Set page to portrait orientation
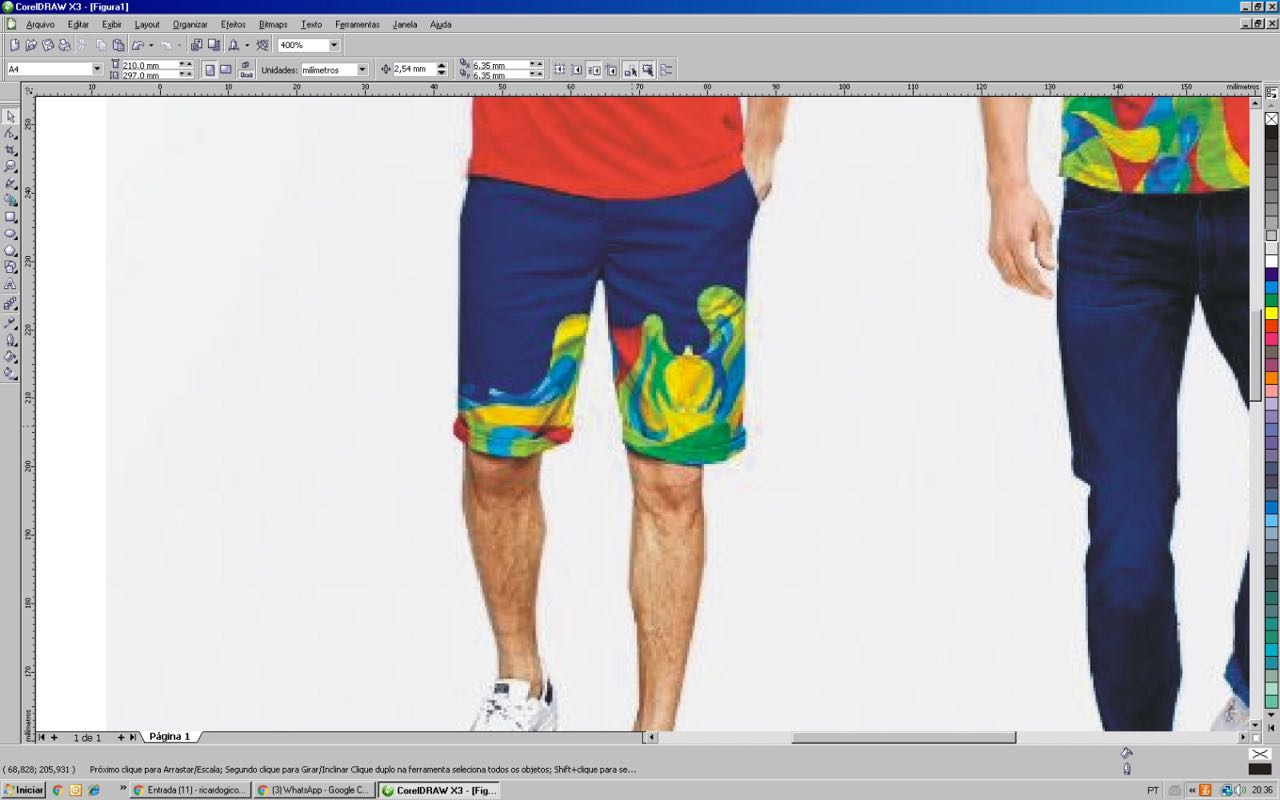The width and height of the screenshot is (1280, 800). click(x=210, y=70)
